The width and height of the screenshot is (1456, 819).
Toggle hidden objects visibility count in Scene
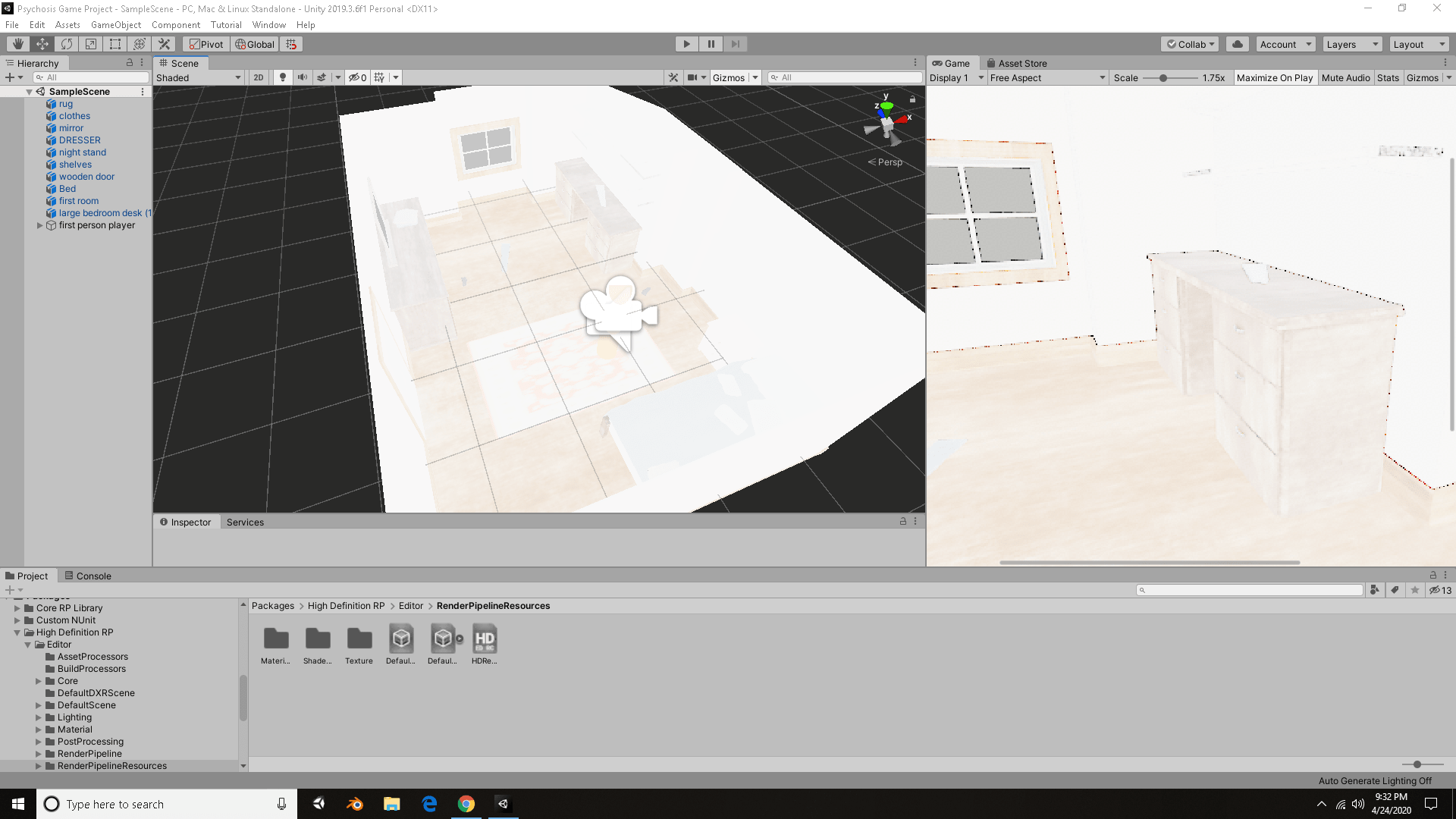click(x=358, y=77)
